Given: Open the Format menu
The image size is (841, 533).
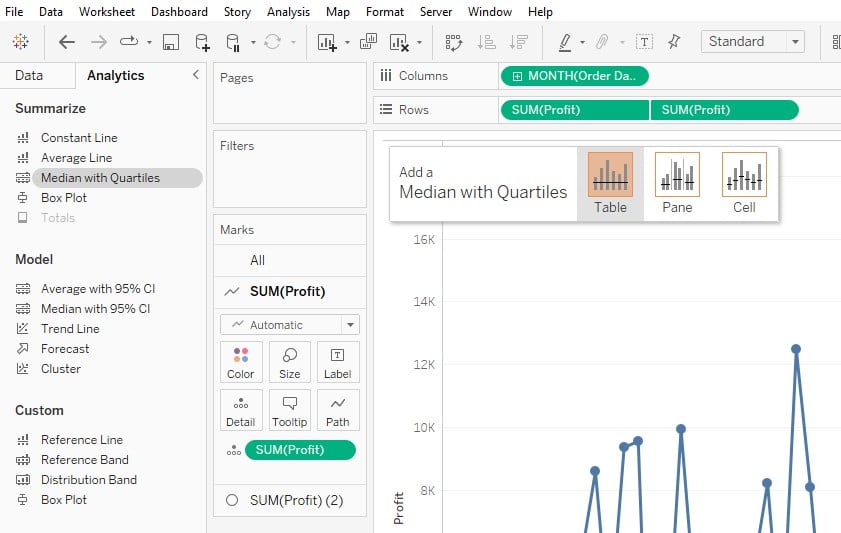Looking at the screenshot, I should 385,11.
